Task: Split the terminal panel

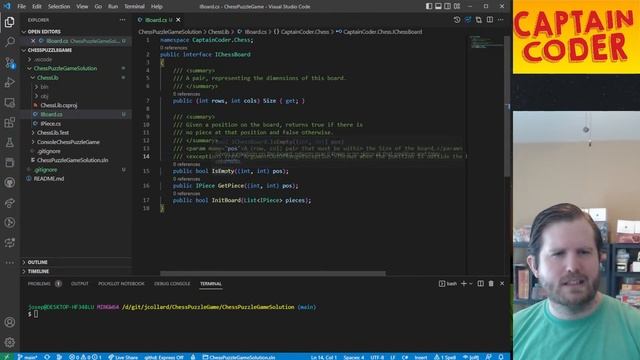Action: pos(480,284)
